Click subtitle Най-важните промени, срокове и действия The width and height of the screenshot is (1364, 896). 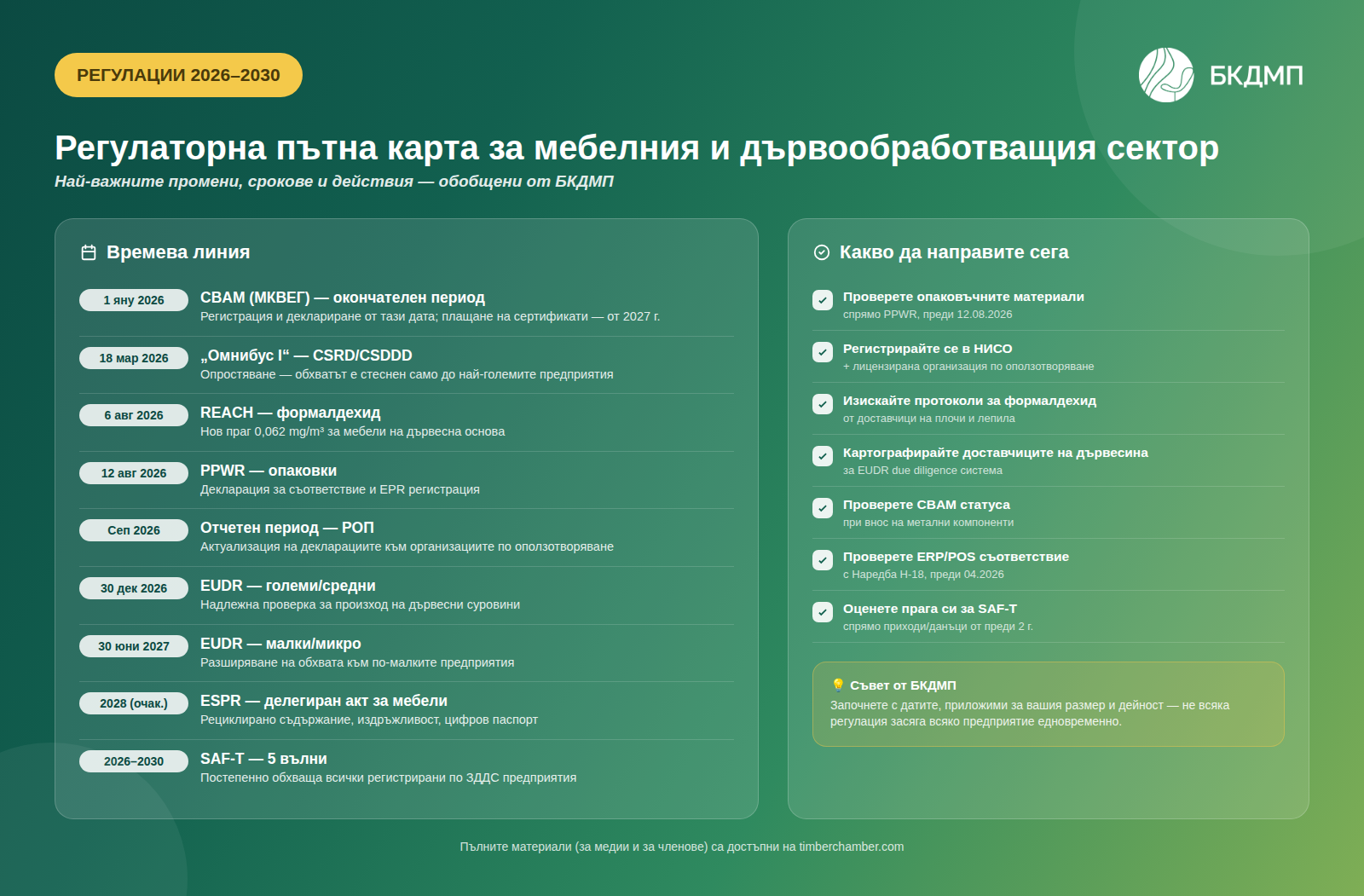tap(334, 182)
